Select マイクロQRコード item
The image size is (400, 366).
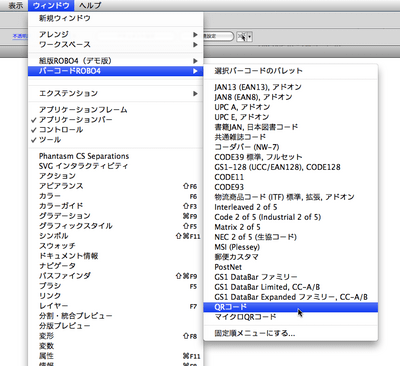point(291,317)
